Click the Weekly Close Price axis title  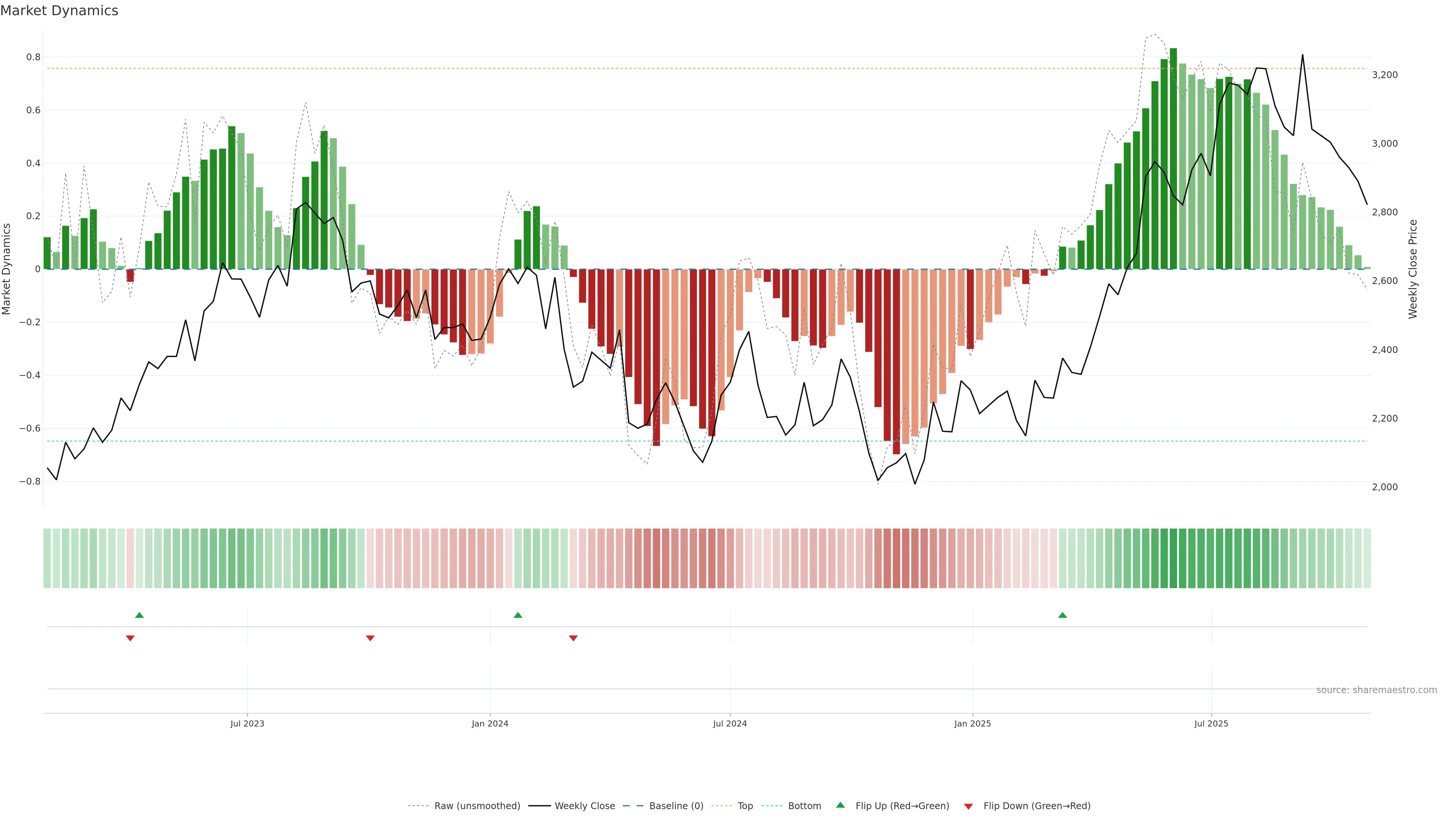(x=1412, y=269)
